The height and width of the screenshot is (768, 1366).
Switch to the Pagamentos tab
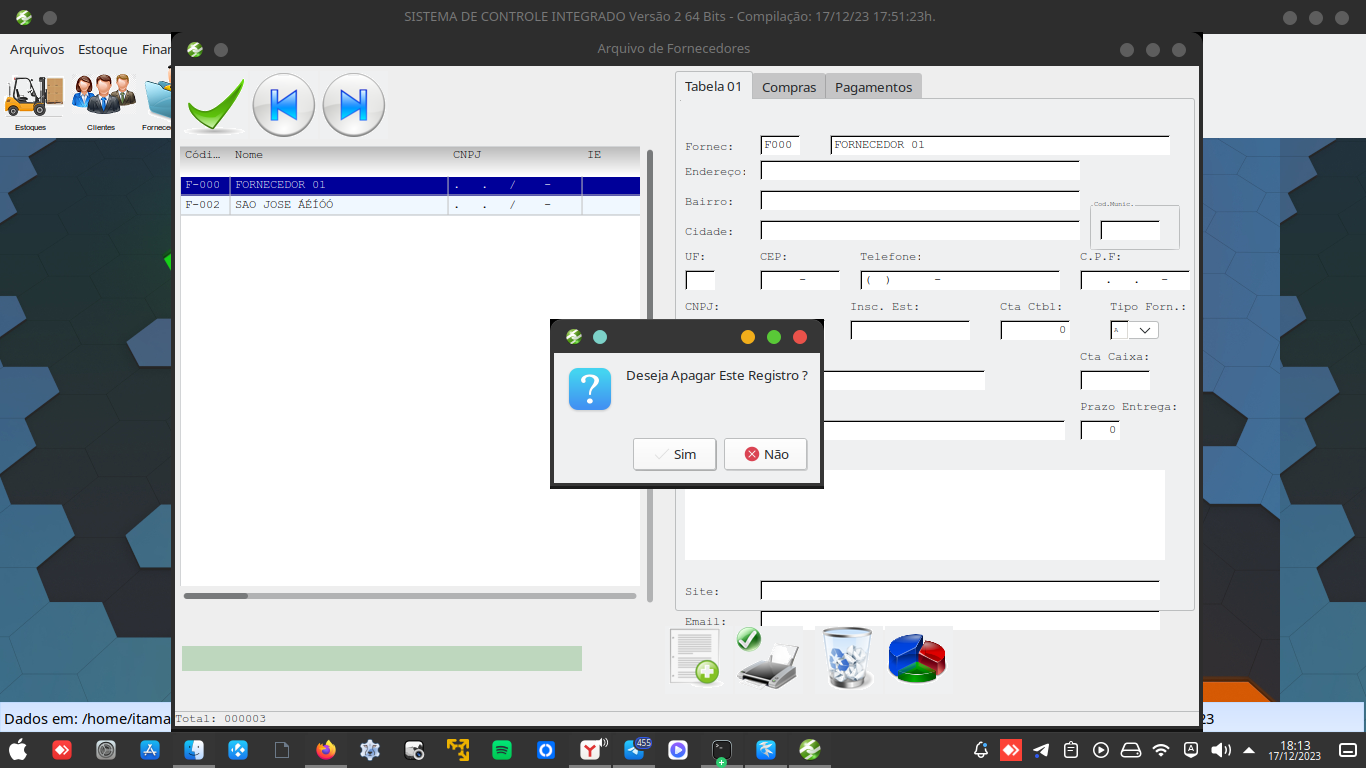[x=873, y=87]
